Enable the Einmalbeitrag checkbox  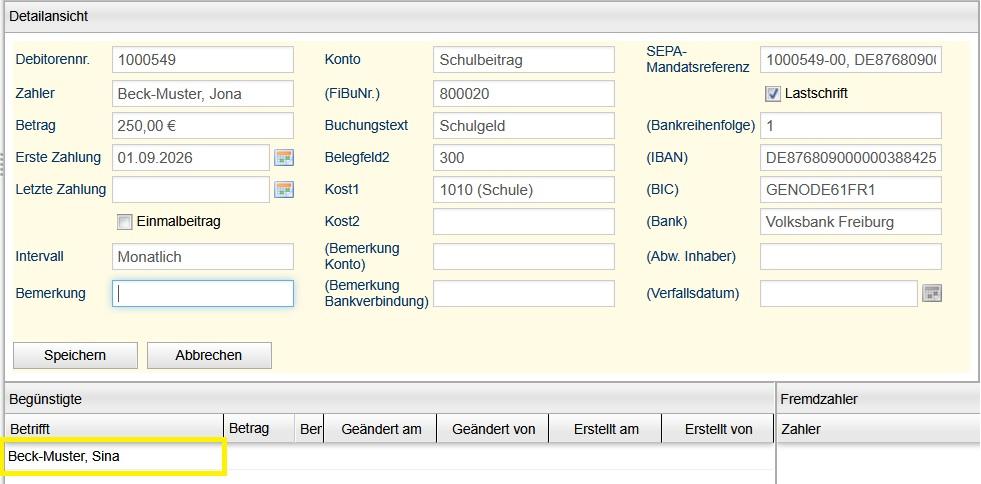point(125,221)
